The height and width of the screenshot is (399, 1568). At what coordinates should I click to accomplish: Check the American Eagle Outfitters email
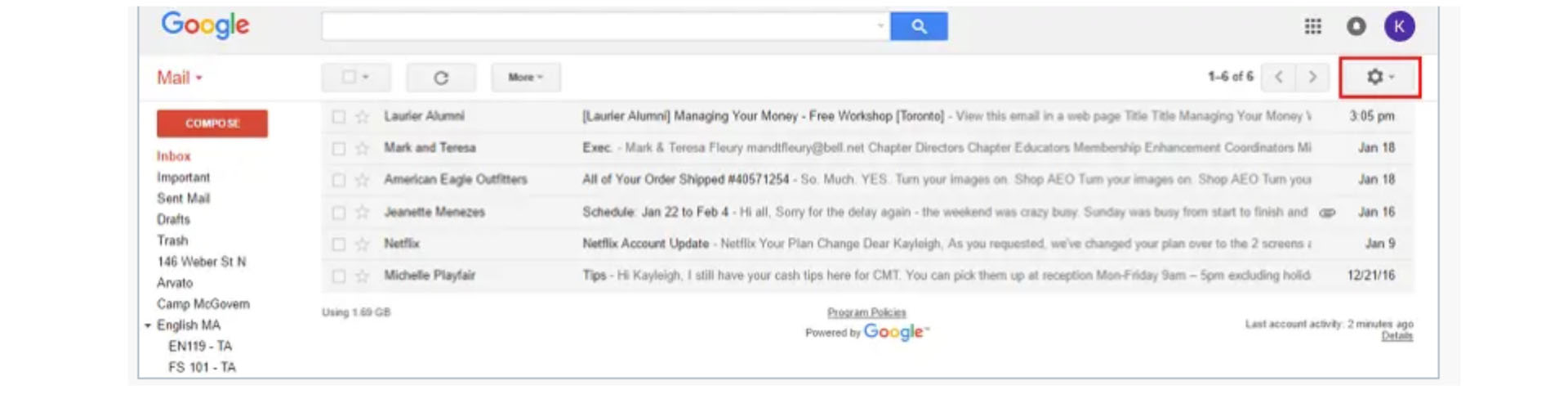[x=338, y=180]
